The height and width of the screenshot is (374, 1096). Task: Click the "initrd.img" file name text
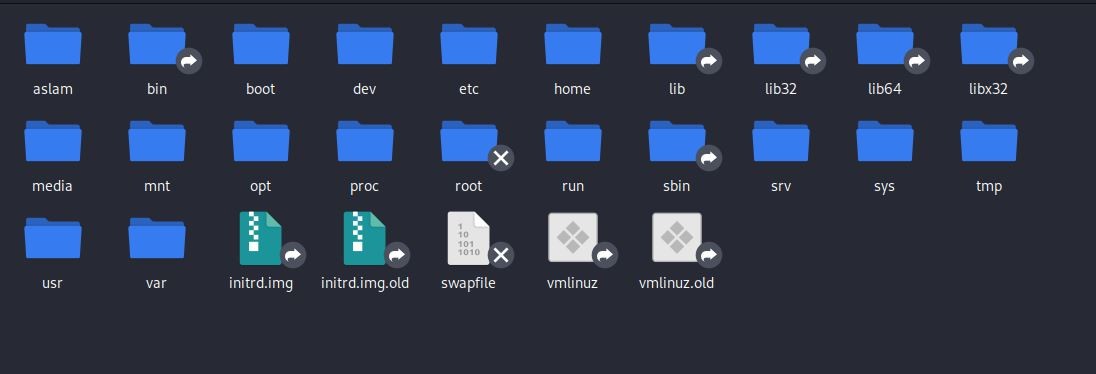261,284
